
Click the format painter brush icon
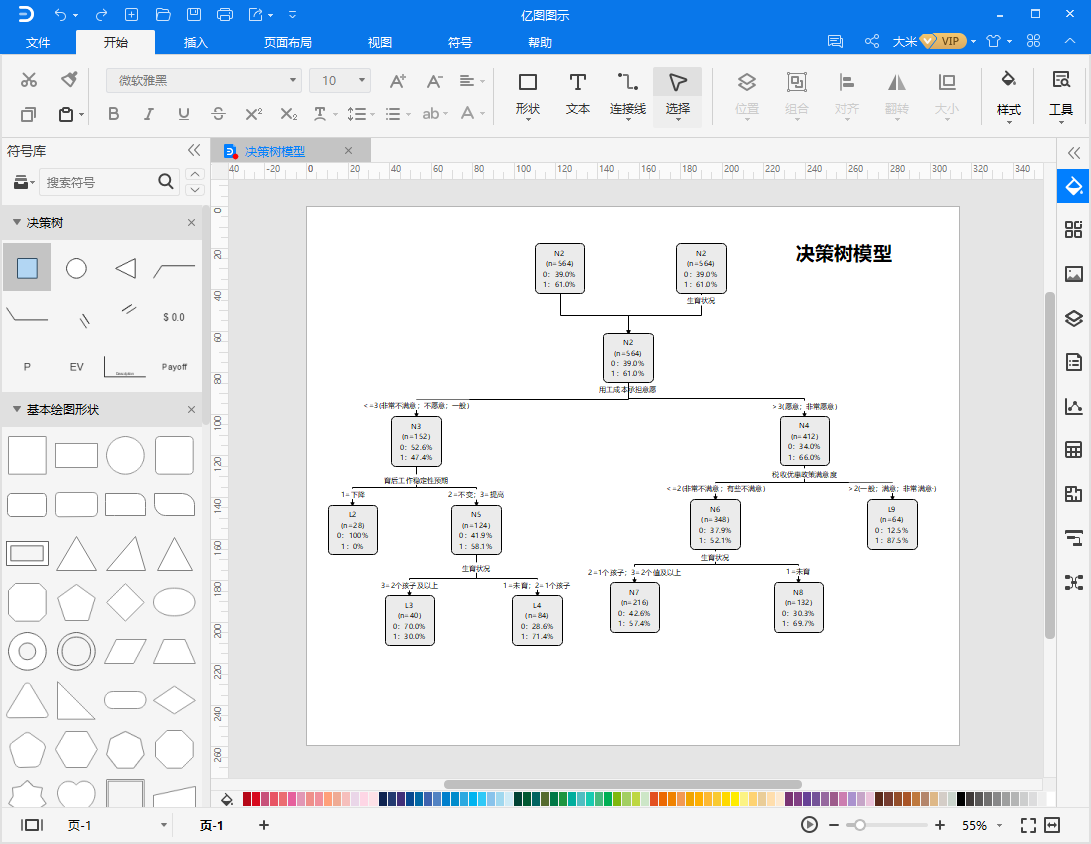[x=68, y=79]
